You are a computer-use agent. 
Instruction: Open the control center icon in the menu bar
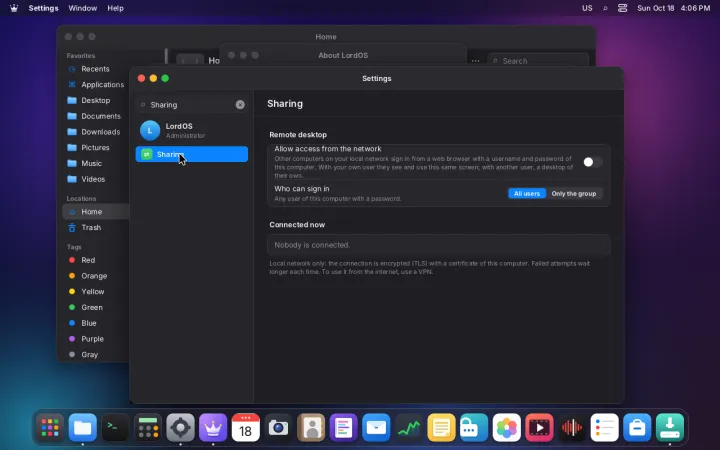(622, 8)
